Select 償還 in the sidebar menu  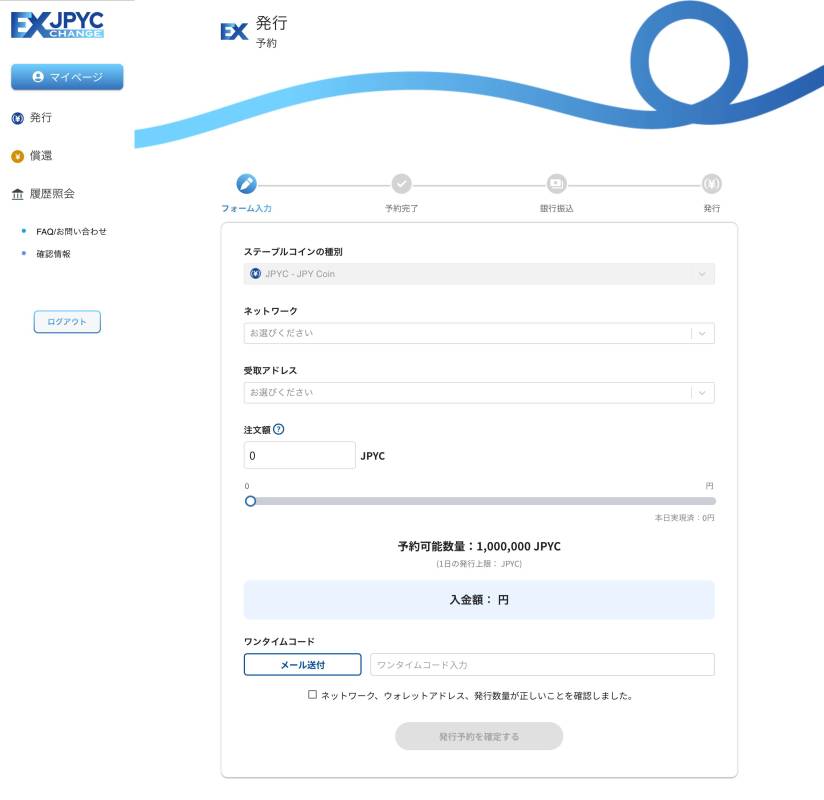tap(40, 156)
